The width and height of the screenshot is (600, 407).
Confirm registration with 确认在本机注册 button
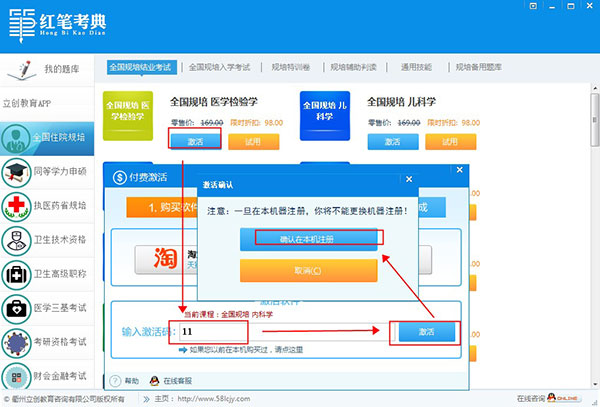[x=308, y=239]
